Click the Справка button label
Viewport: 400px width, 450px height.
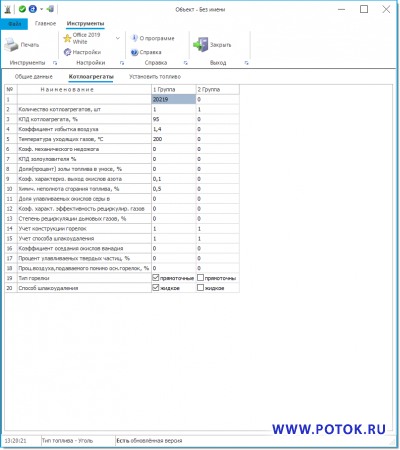pos(150,52)
